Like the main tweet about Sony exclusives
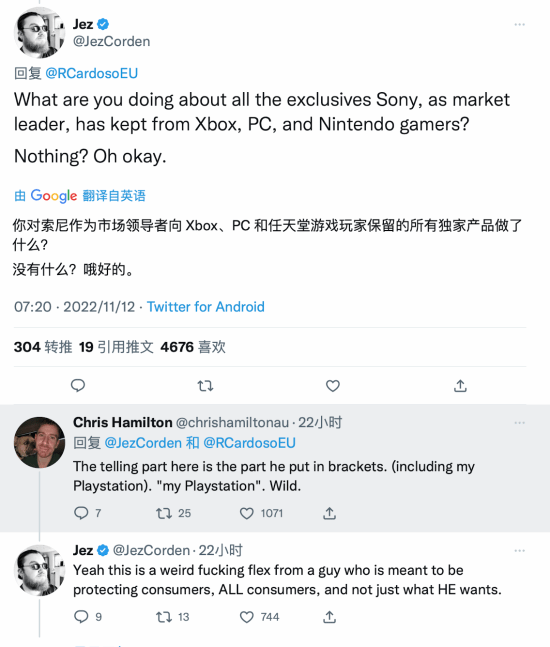 [333, 386]
